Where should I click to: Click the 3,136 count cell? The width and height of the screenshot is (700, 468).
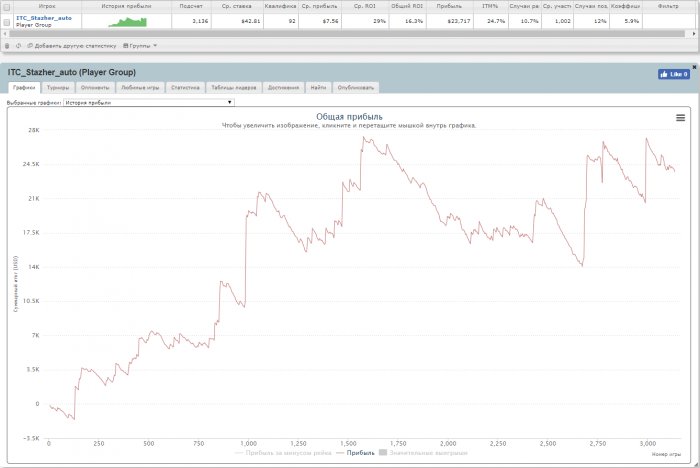point(191,21)
